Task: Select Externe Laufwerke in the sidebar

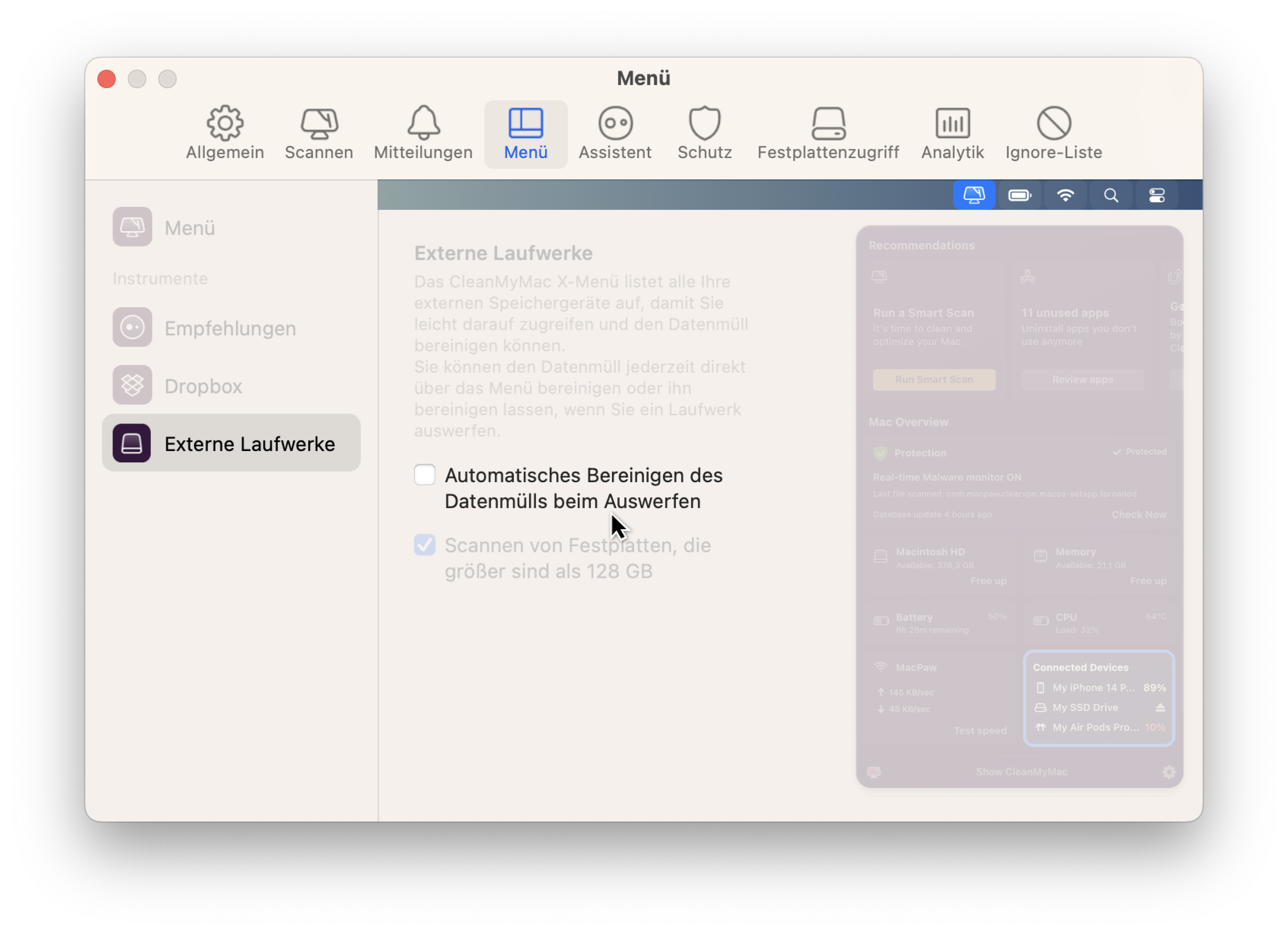Action: (231, 443)
